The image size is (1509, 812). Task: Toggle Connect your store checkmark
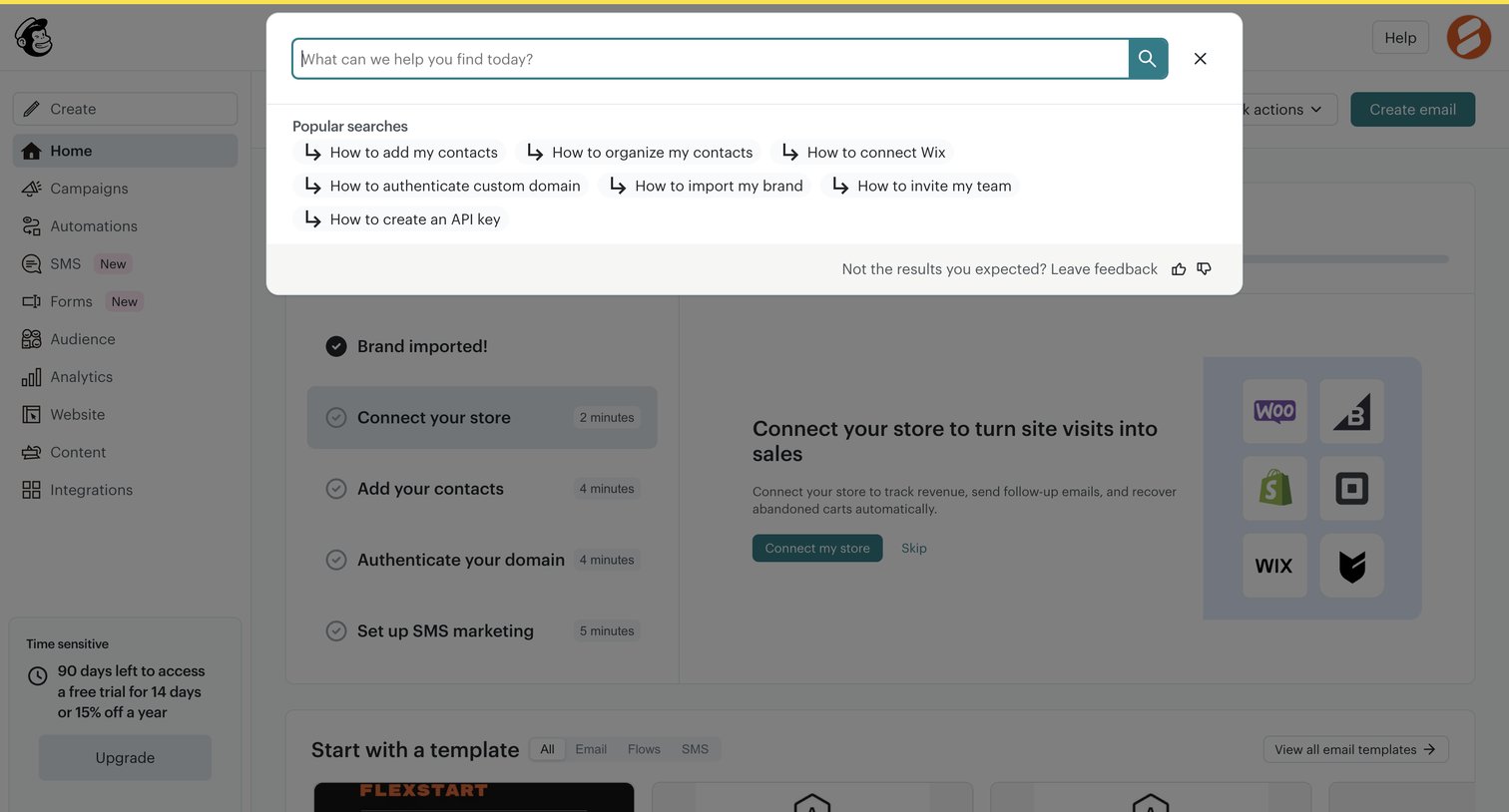pos(336,418)
